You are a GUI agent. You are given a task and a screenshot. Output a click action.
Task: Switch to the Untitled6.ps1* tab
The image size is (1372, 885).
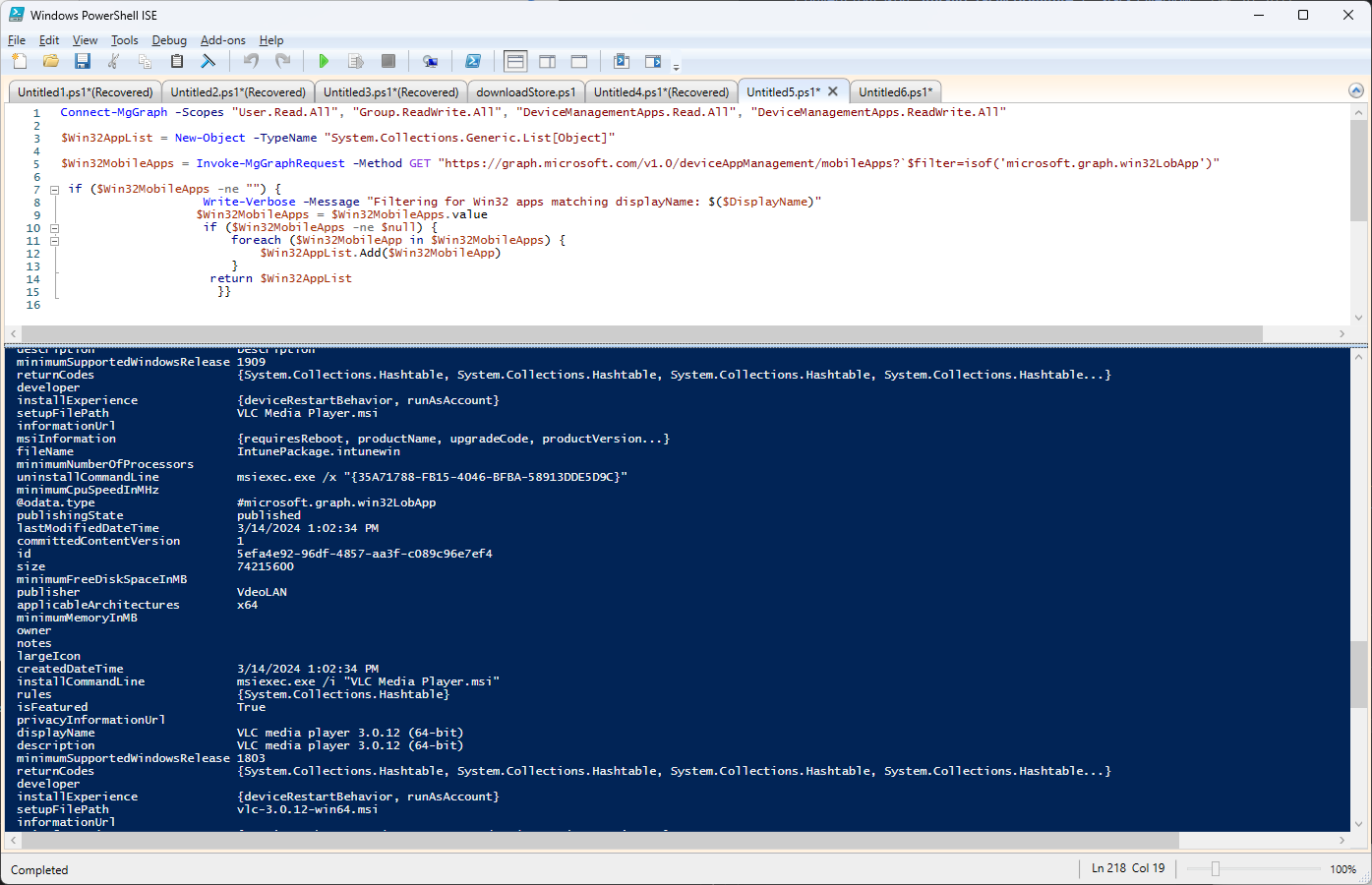[896, 91]
